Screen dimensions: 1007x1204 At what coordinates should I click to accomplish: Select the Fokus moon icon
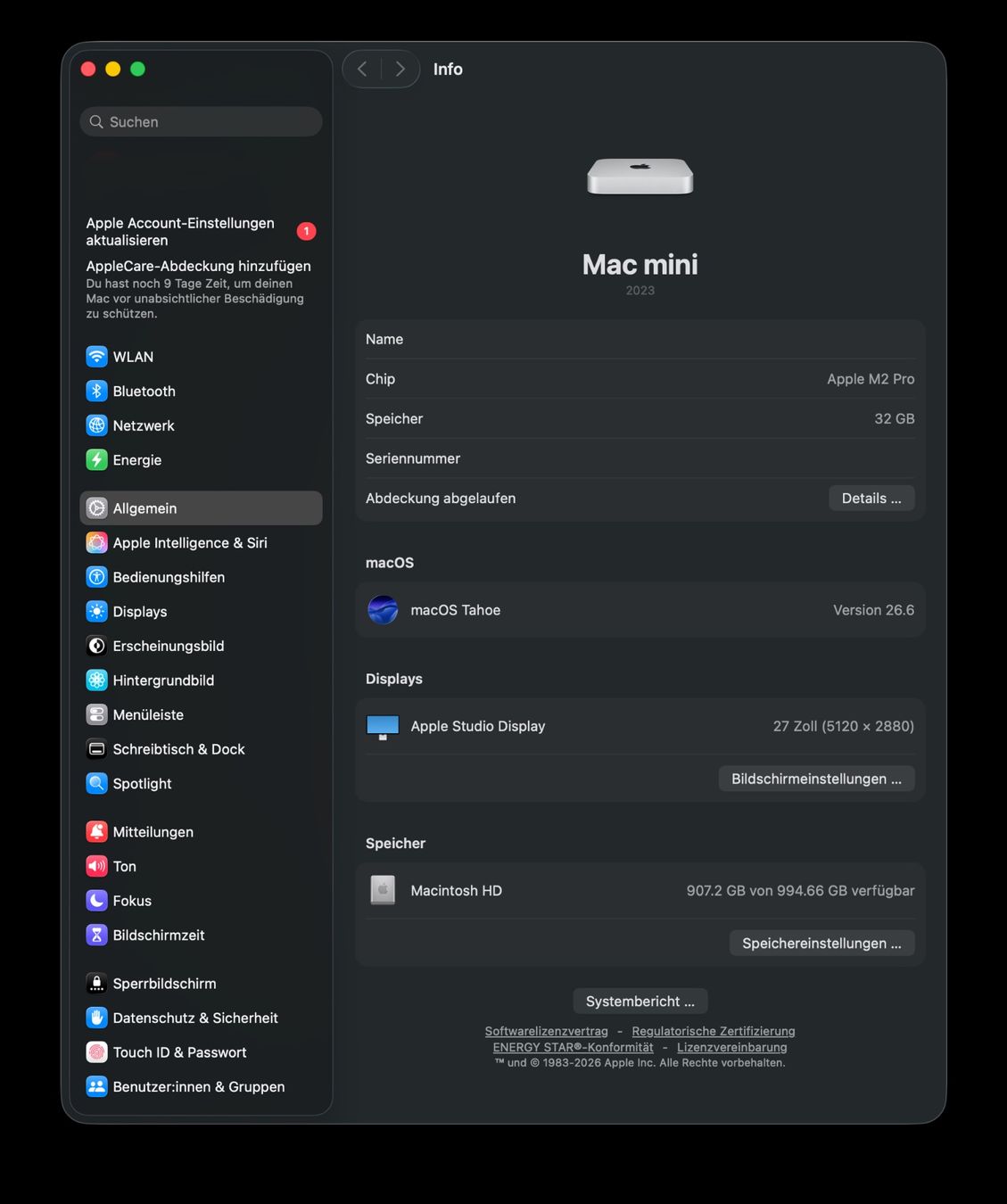(x=96, y=901)
